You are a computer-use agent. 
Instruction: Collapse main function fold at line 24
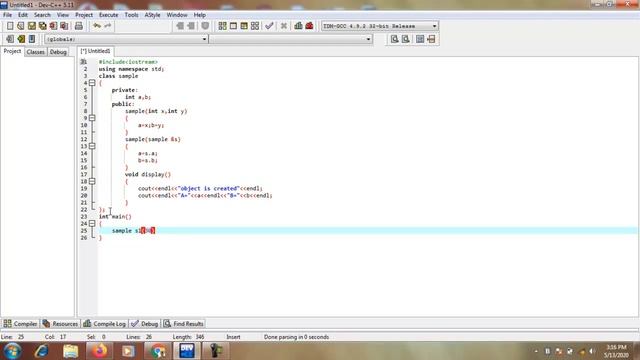pos(92,224)
